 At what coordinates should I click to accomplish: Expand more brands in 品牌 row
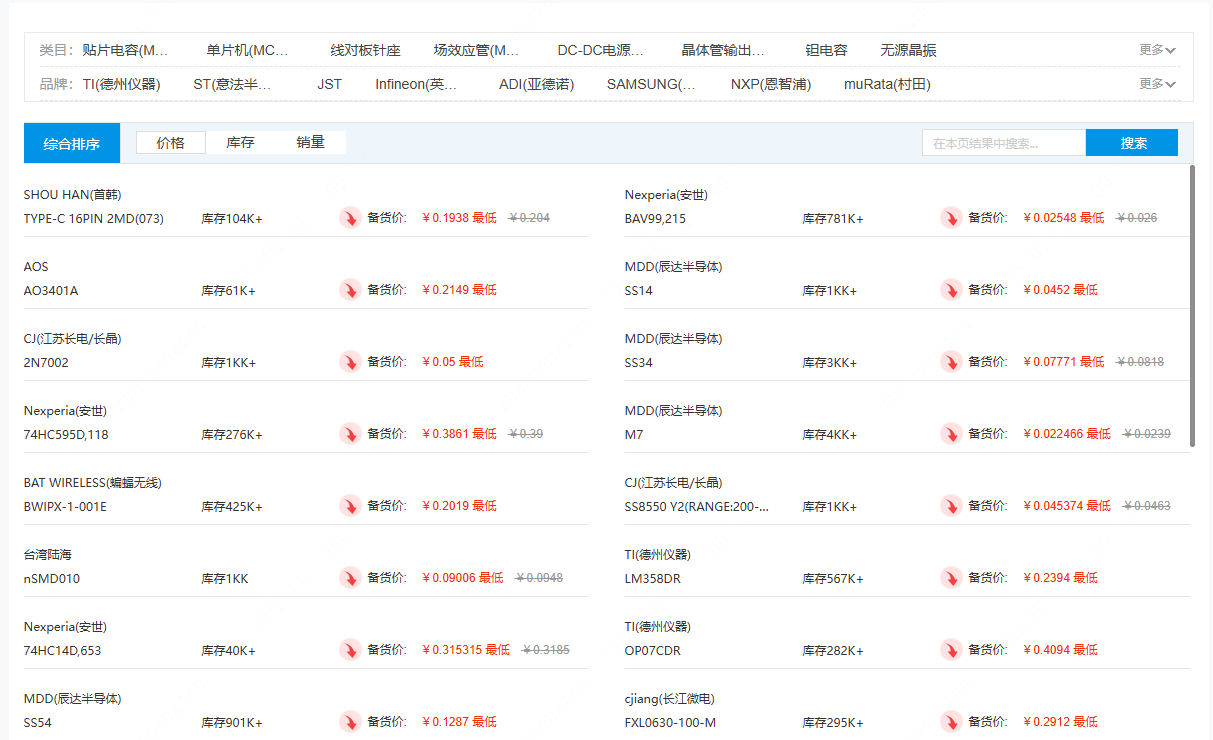coord(1157,84)
